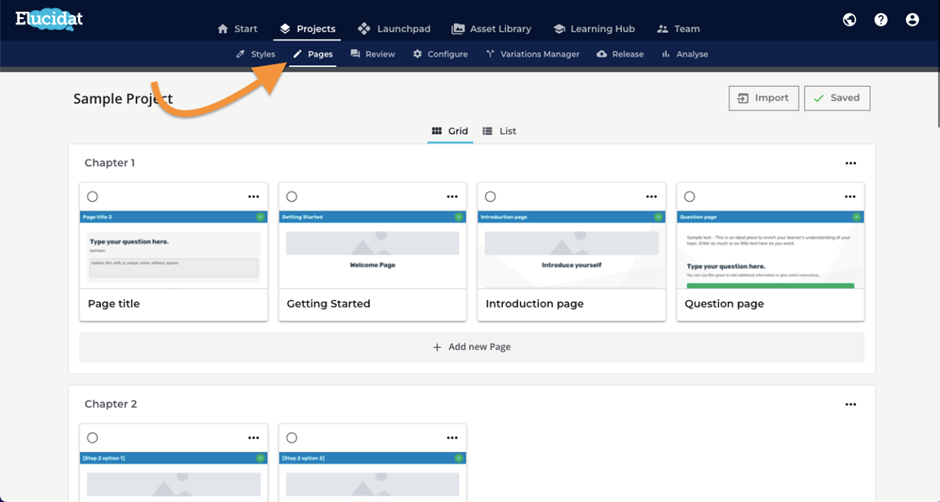Select the Getting Started page radio
Image resolution: width=940 pixels, height=502 pixels.
coord(291,197)
